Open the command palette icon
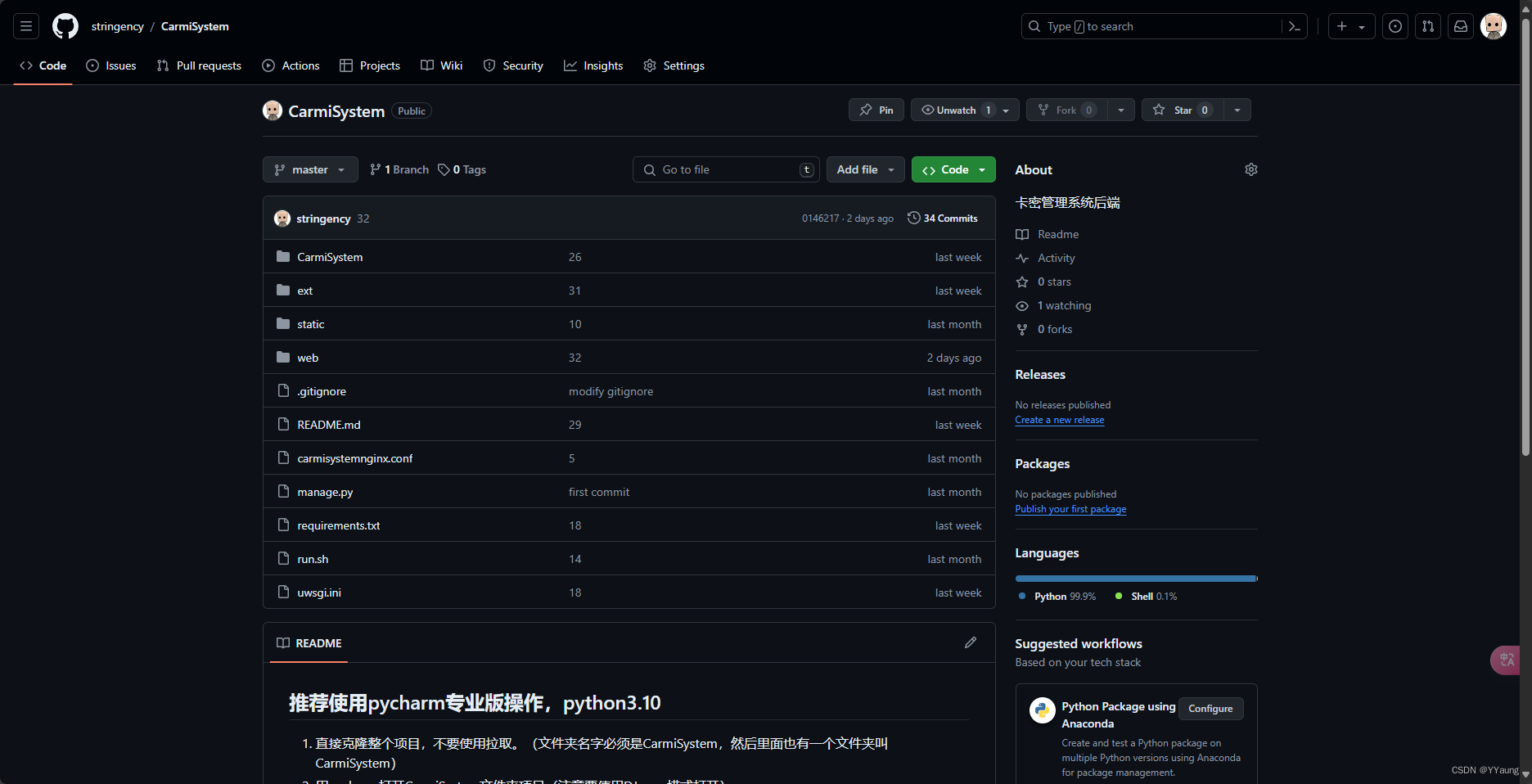Image resolution: width=1532 pixels, height=784 pixels. (1294, 26)
